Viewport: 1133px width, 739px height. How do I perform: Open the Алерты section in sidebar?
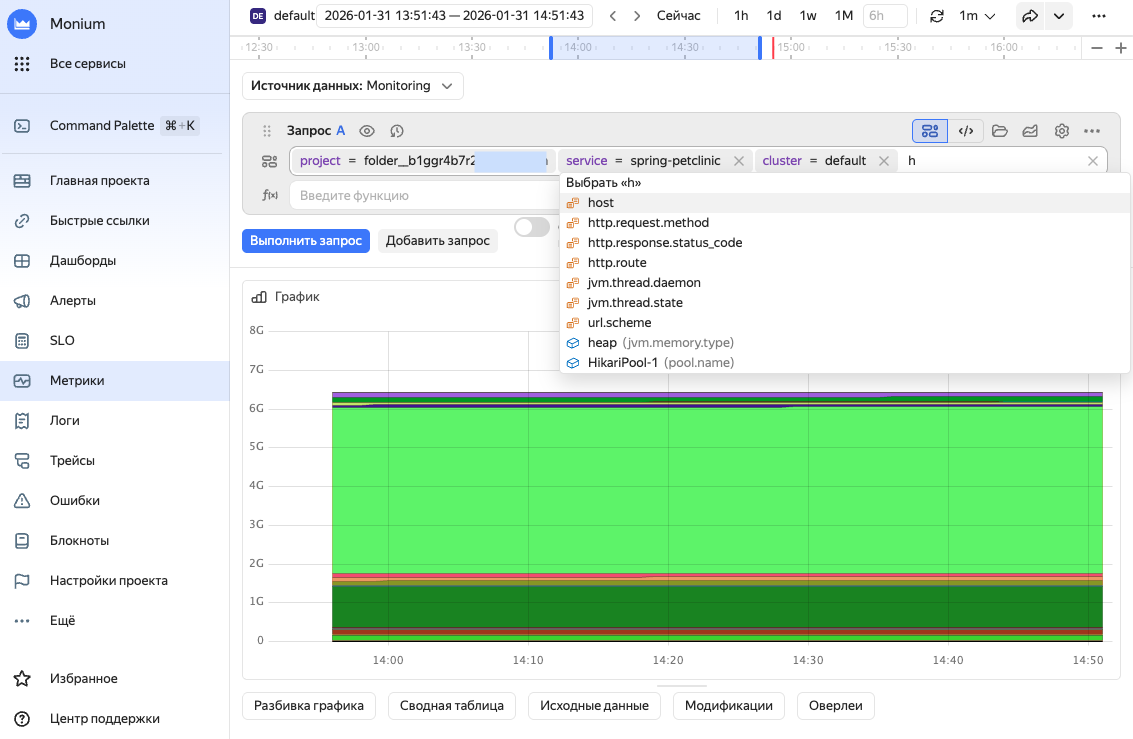[73, 300]
